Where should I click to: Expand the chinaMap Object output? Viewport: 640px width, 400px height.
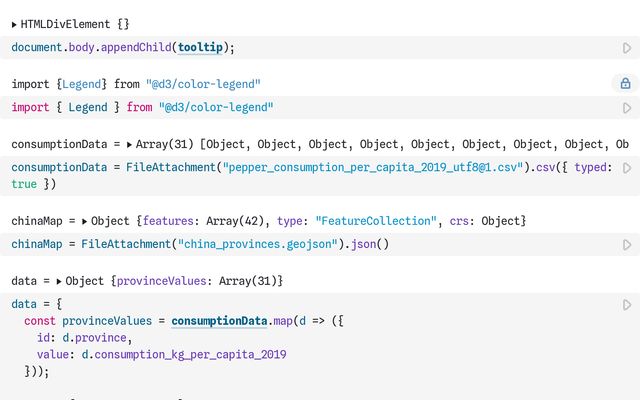click(x=84, y=221)
